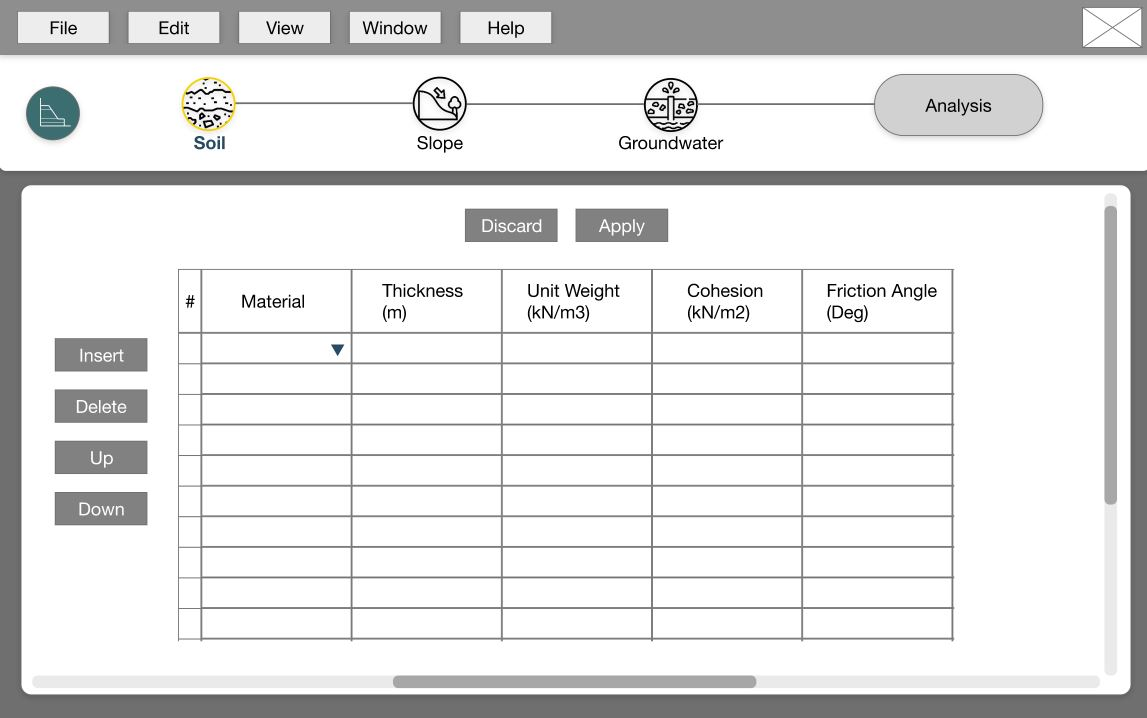Click the horizontal scrollbar thumb
Viewport: 1147px width, 718px height.
coord(574,682)
